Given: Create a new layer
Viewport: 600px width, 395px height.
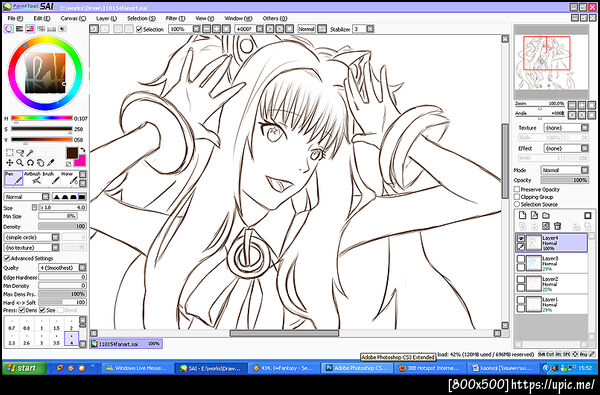Looking at the screenshot, I should click(x=523, y=215).
